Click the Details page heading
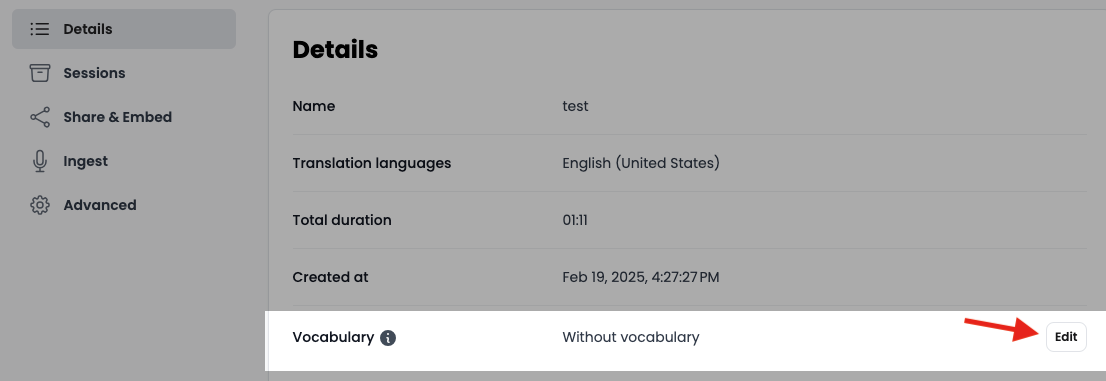Screen dimensions: 1106x381 335,49
